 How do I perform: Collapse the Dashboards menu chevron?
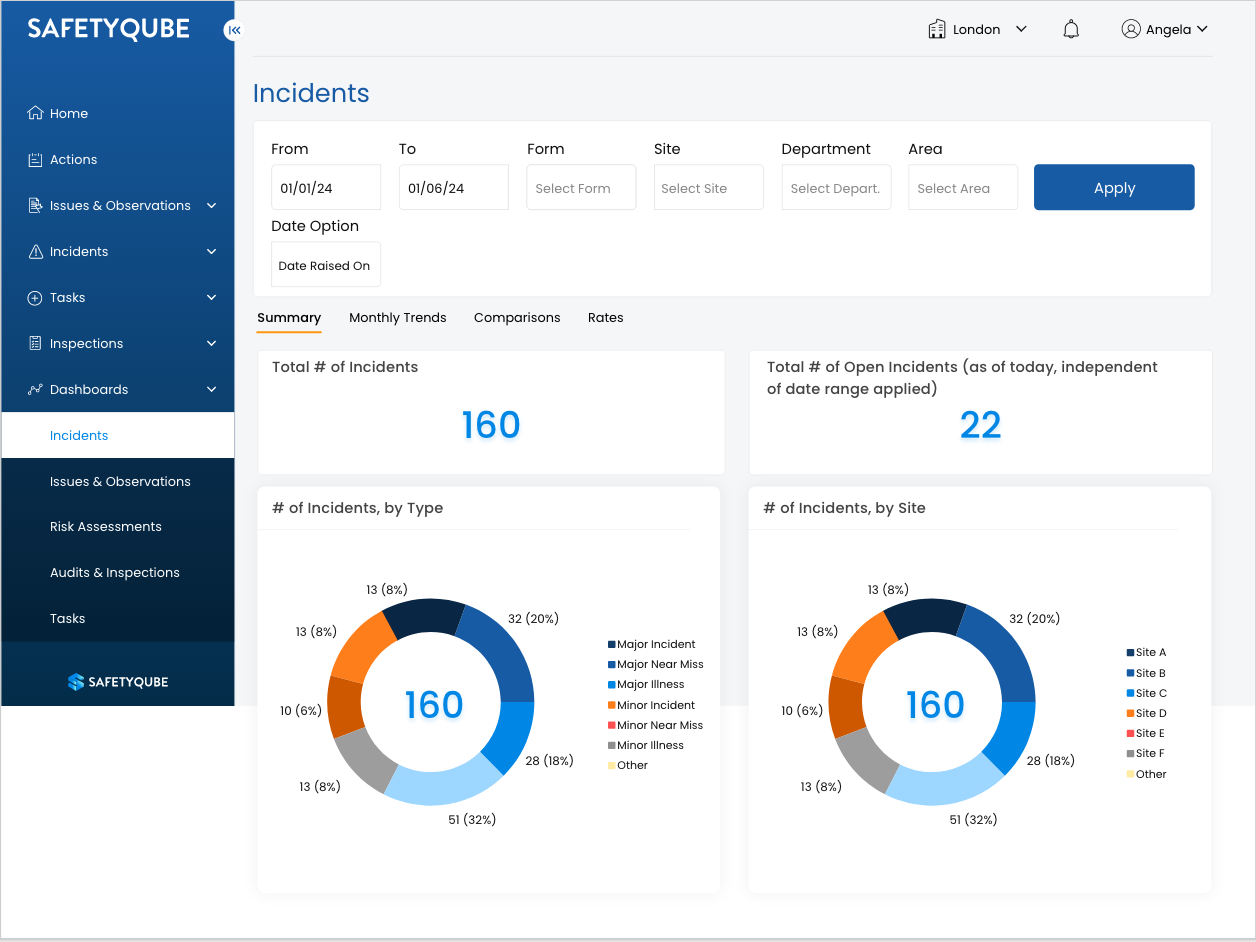pos(211,389)
